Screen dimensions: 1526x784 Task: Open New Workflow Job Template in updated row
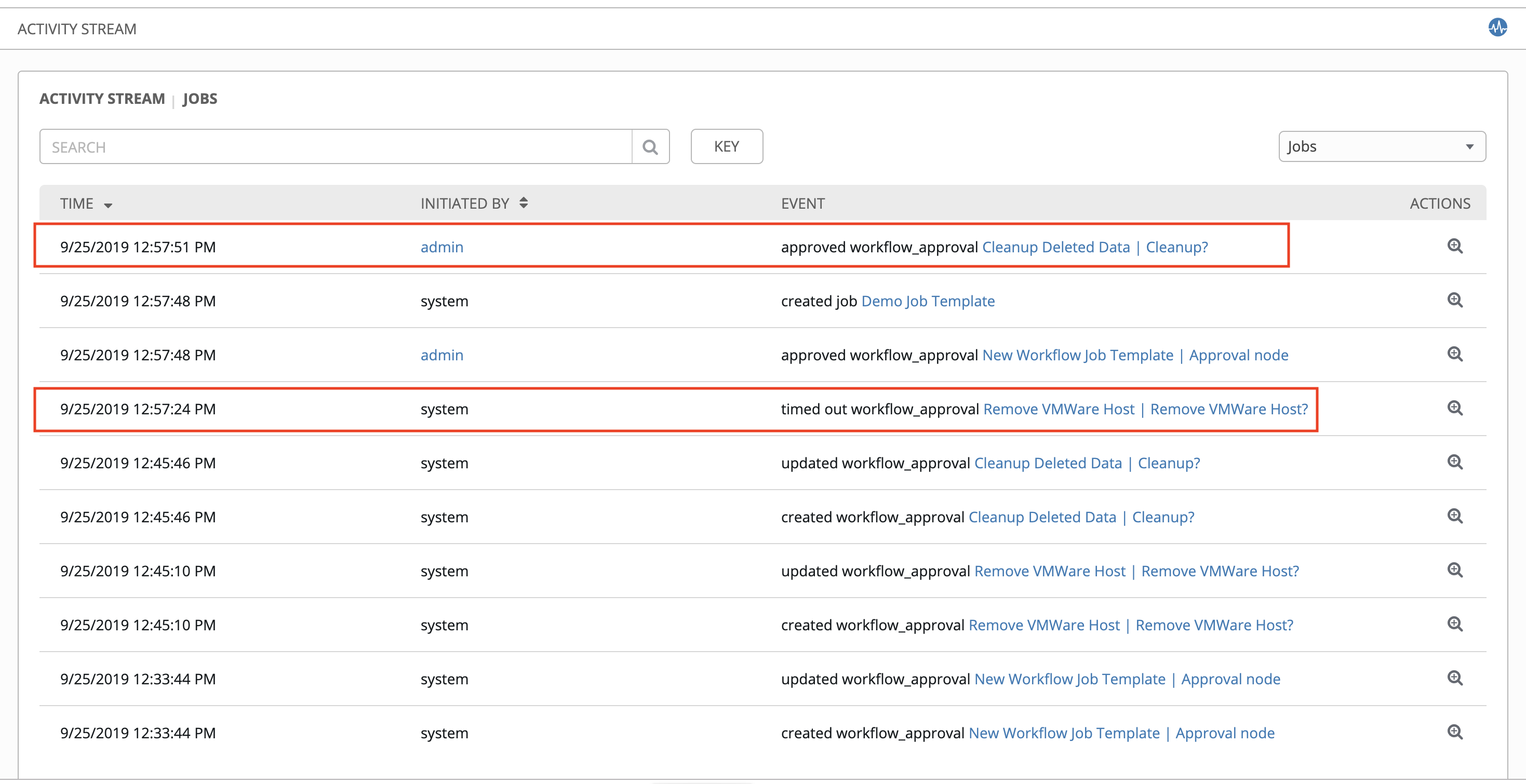coord(1070,679)
